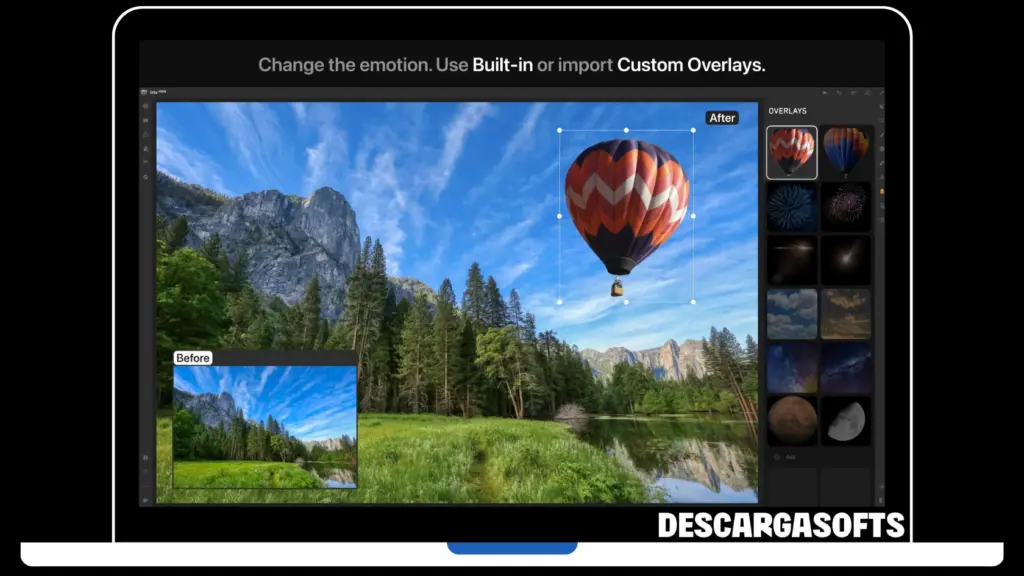Click the hot air balloon on the canvas
This screenshot has width=1024, height=576.
coord(626,200)
